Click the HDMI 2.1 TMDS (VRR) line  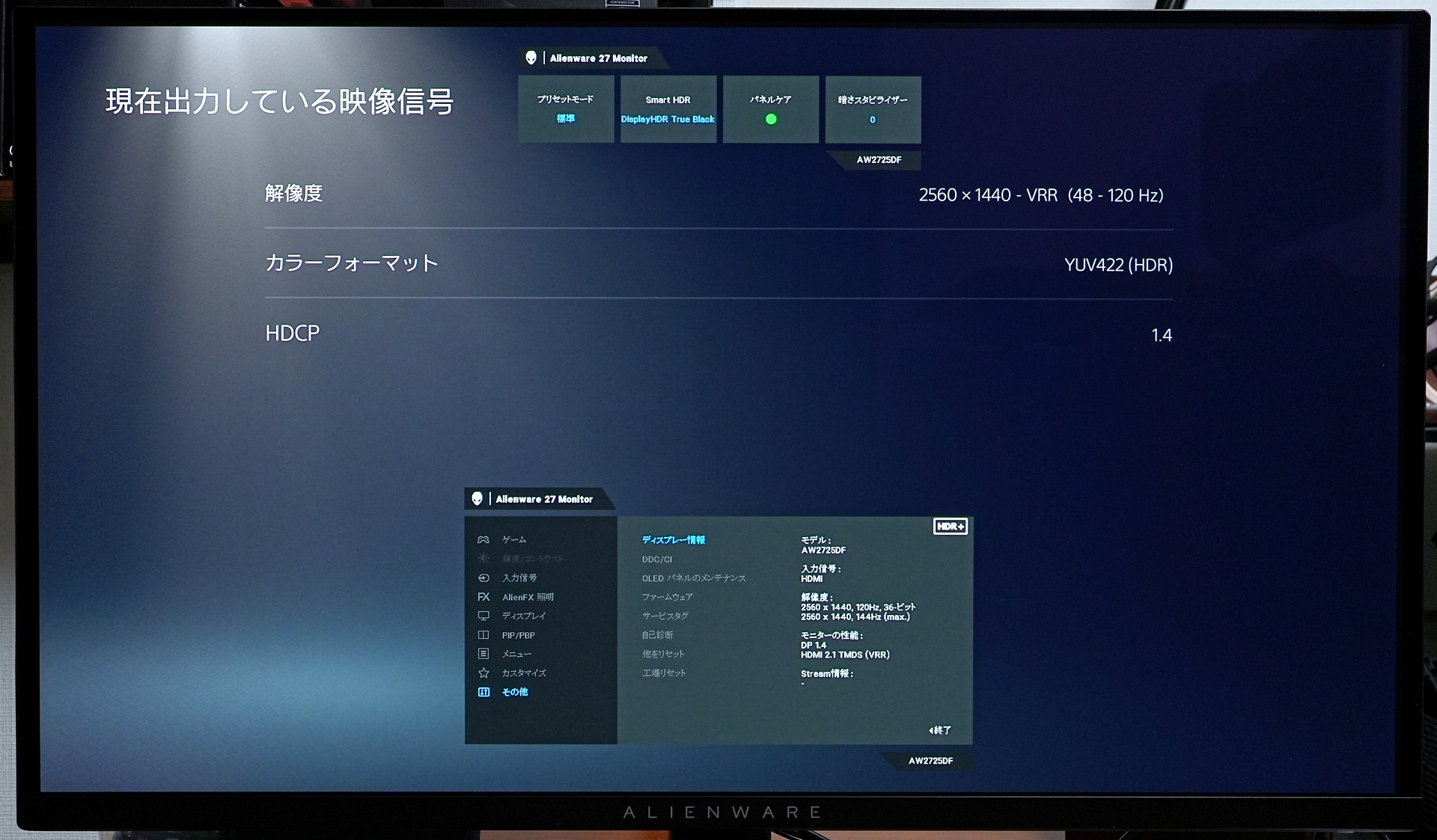[x=845, y=655]
